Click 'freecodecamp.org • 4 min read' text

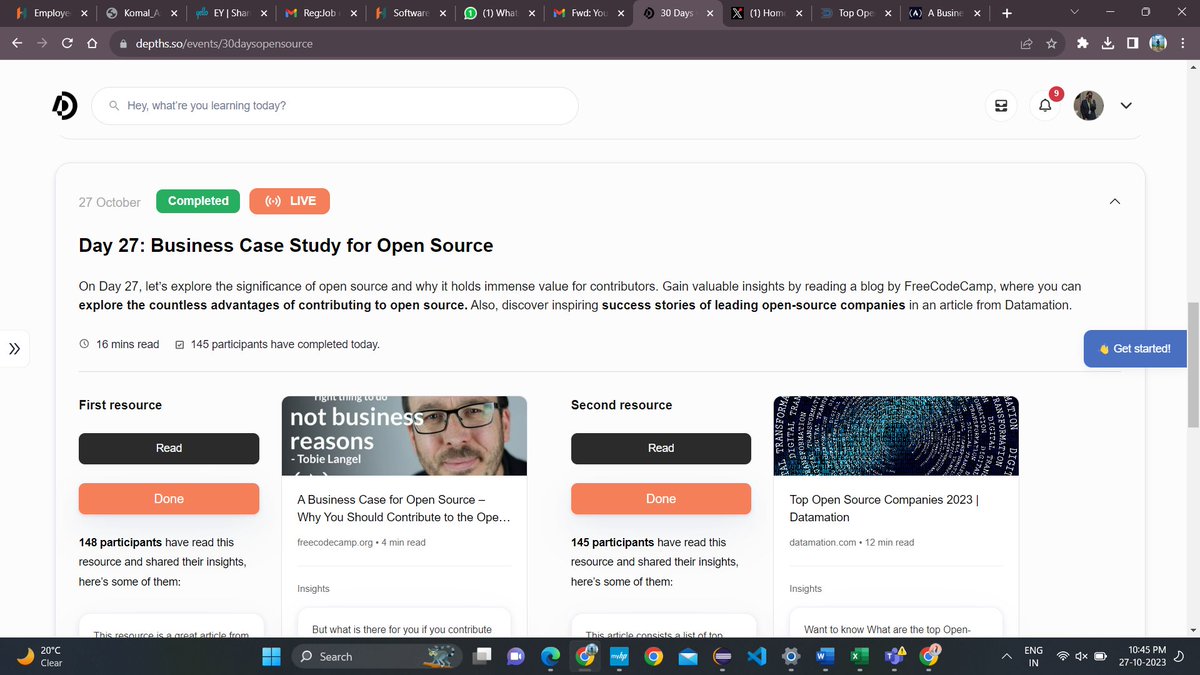click(361, 542)
